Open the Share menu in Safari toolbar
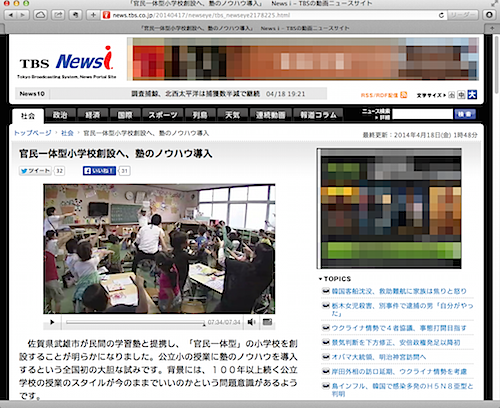 58,15
